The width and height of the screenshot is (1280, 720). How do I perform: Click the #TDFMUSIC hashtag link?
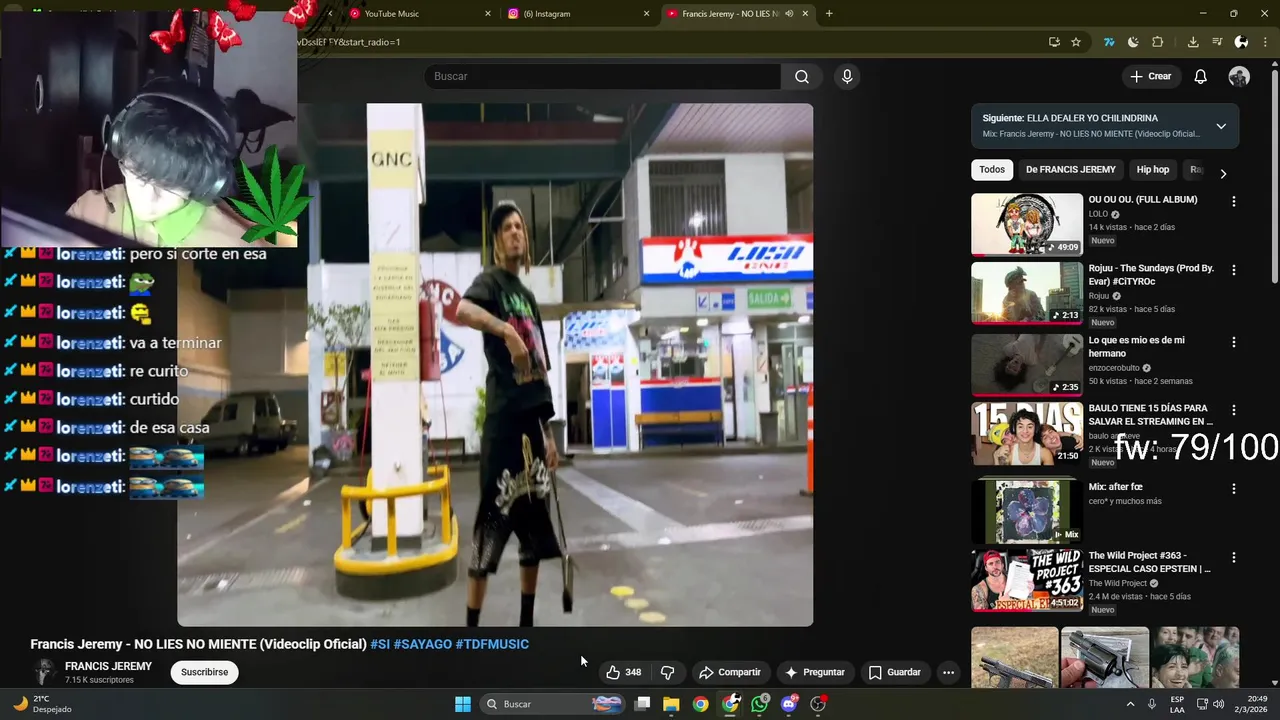(x=492, y=644)
